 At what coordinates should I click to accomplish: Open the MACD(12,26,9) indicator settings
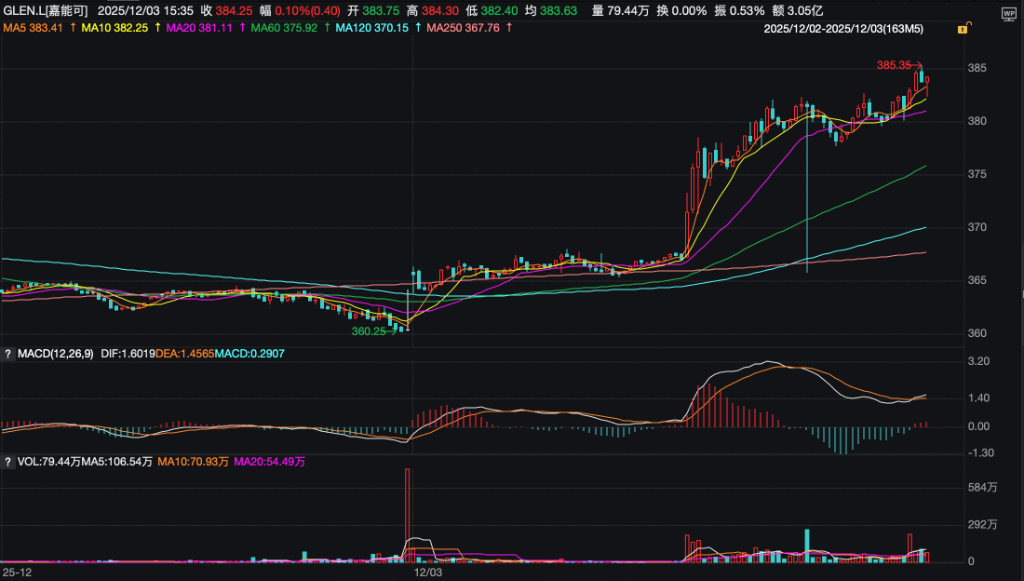56,353
